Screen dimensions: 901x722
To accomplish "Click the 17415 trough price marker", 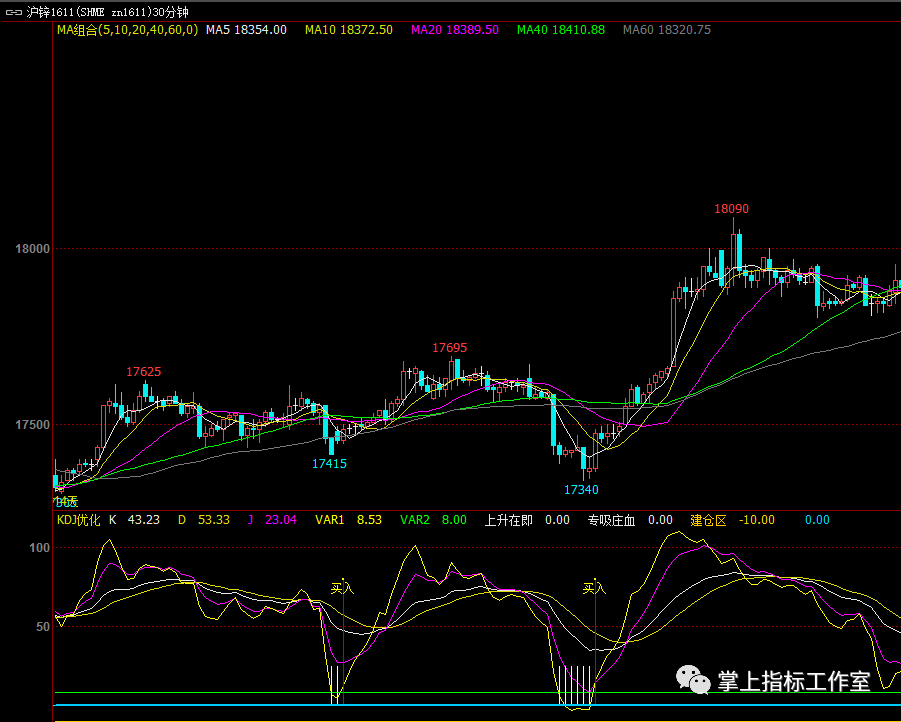I will [x=329, y=463].
